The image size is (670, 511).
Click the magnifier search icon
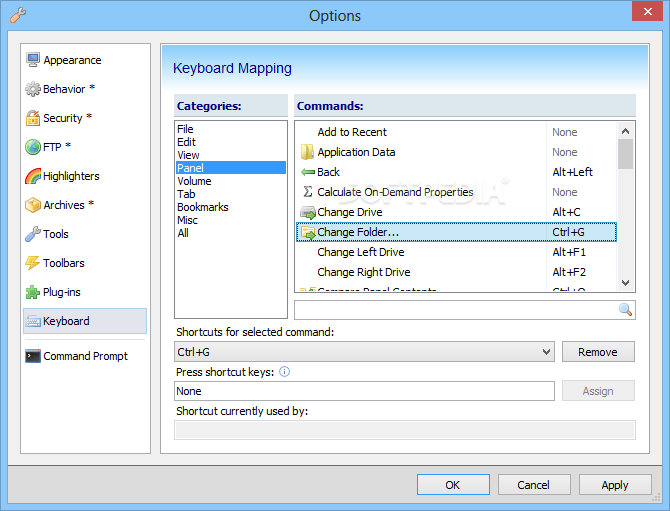coord(626,310)
